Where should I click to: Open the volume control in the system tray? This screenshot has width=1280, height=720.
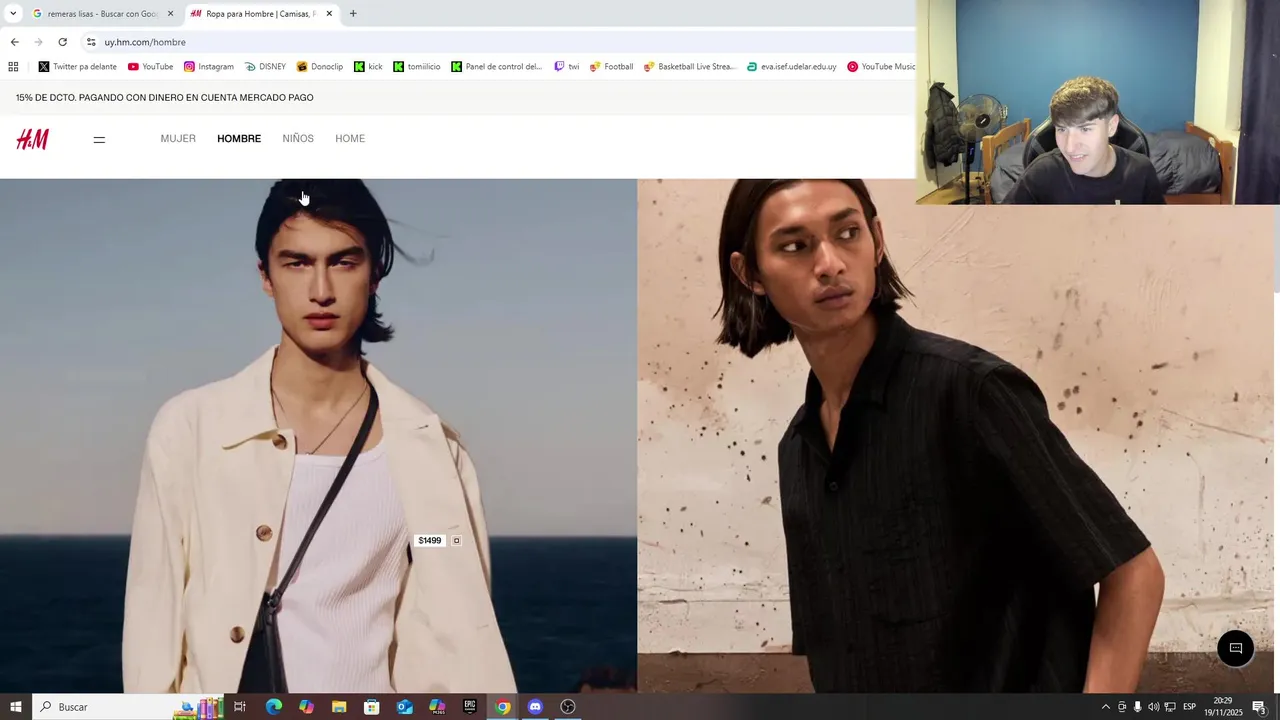click(x=1153, y=707)
